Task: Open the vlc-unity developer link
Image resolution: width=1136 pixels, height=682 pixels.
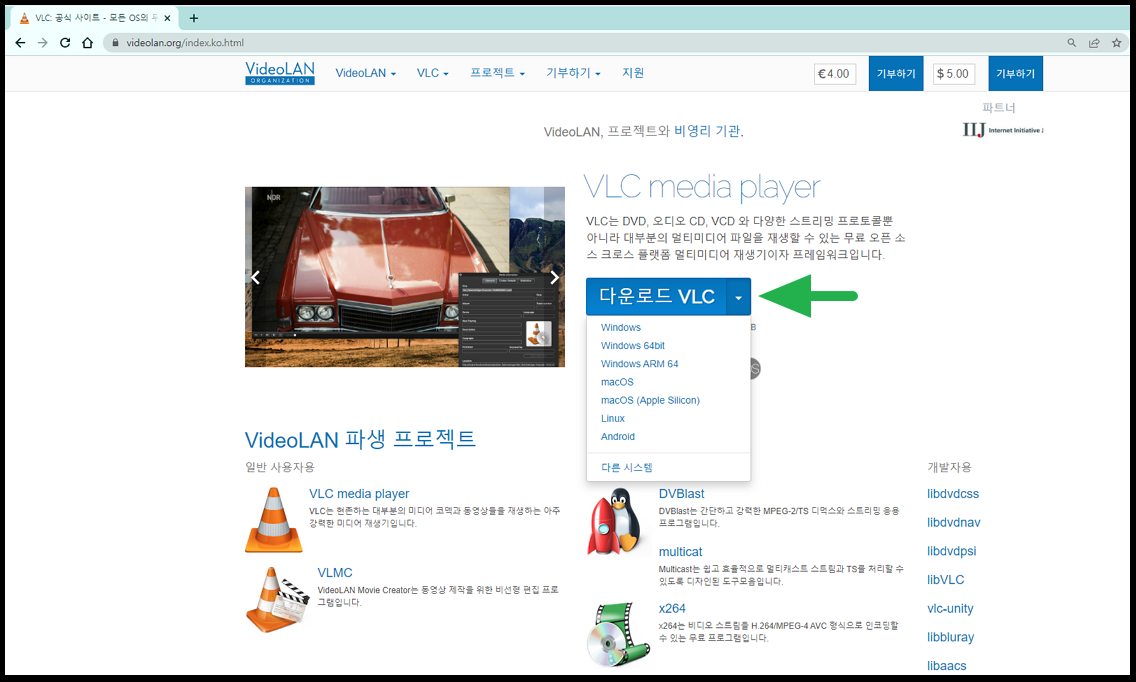Action: [x=950, y=608]
